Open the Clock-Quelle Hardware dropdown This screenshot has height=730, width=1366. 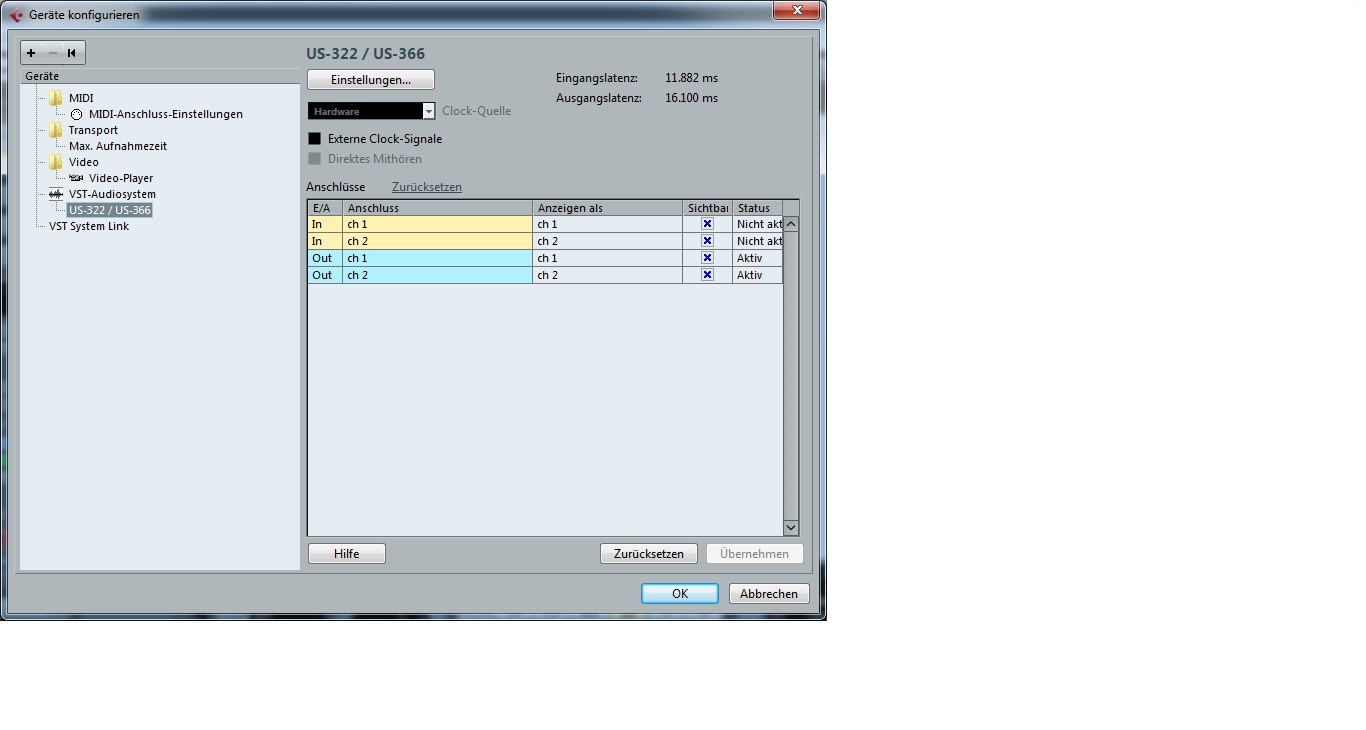(x=372, y=111)
